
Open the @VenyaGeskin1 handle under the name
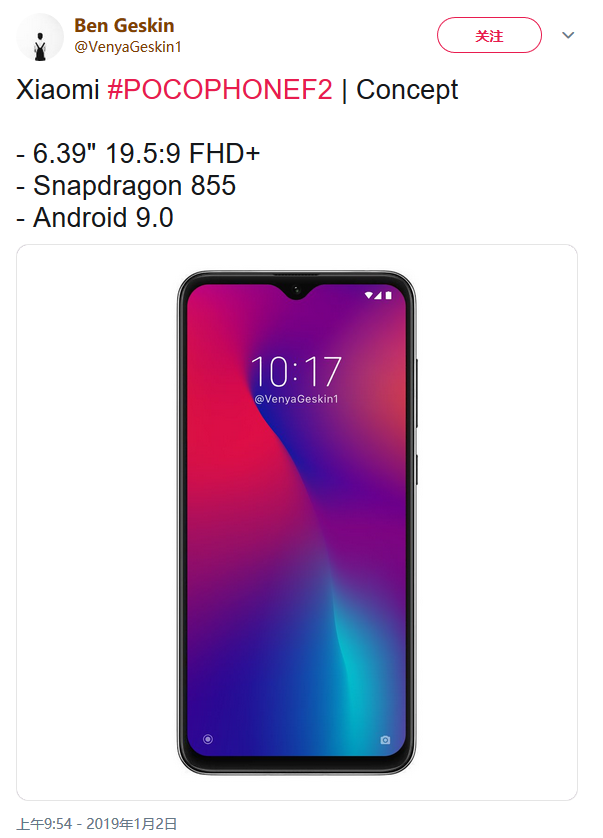128,47
